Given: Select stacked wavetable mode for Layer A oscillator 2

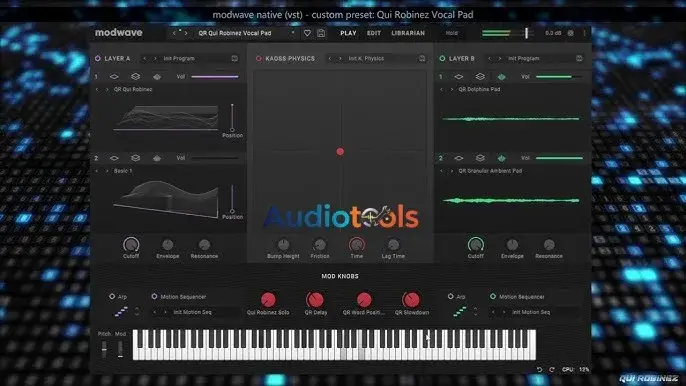Looking at the screenshot, I should point(136,158).
